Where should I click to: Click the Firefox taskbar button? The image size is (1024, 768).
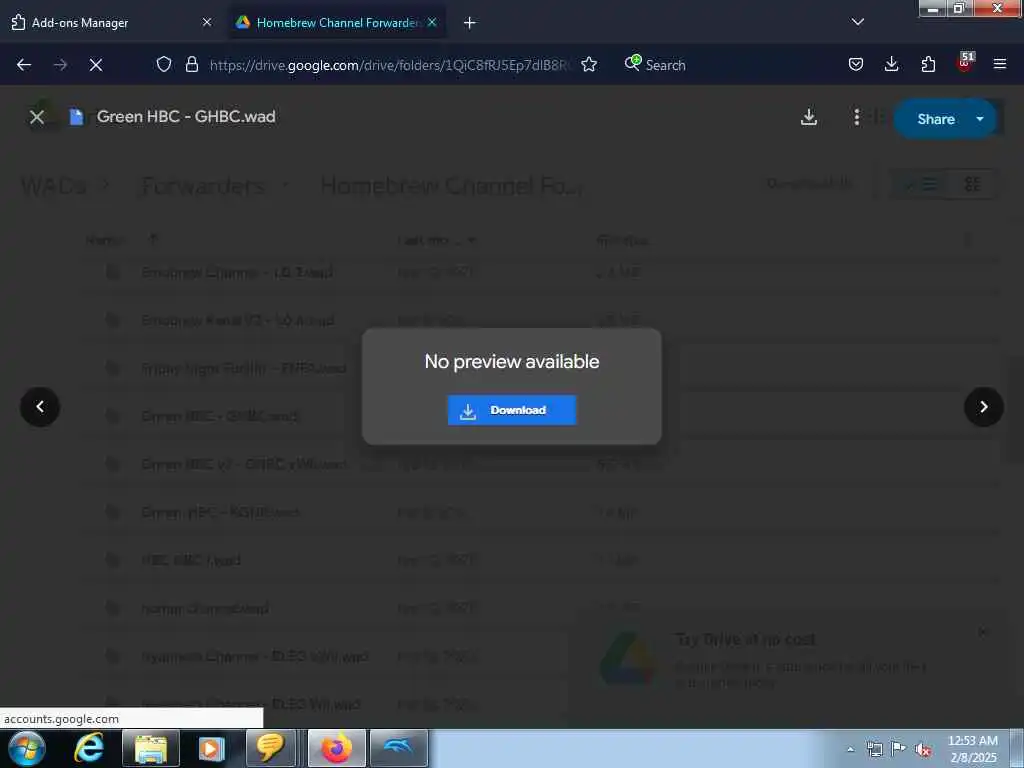337,748
